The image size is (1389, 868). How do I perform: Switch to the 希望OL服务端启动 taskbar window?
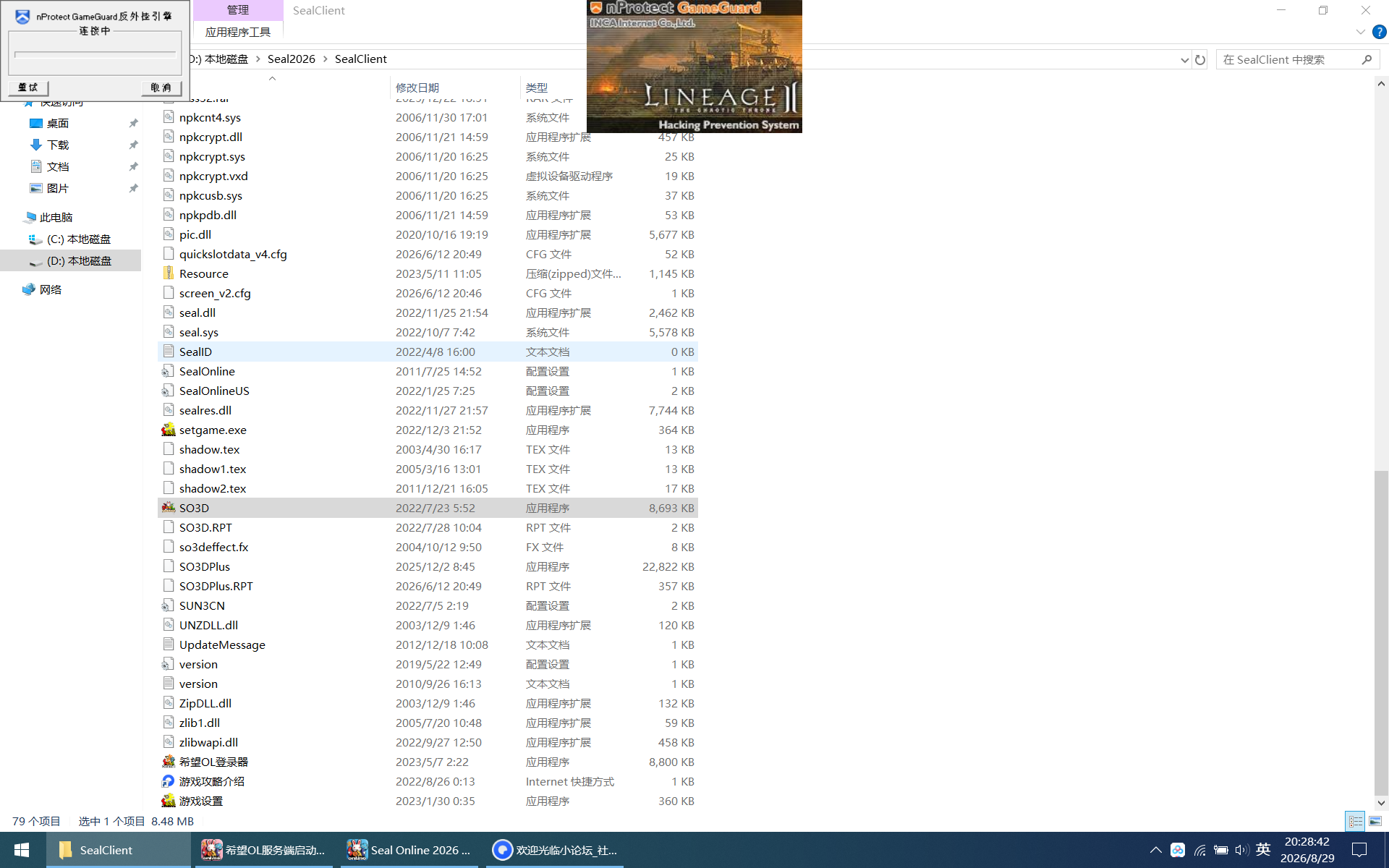pos(264,850)
